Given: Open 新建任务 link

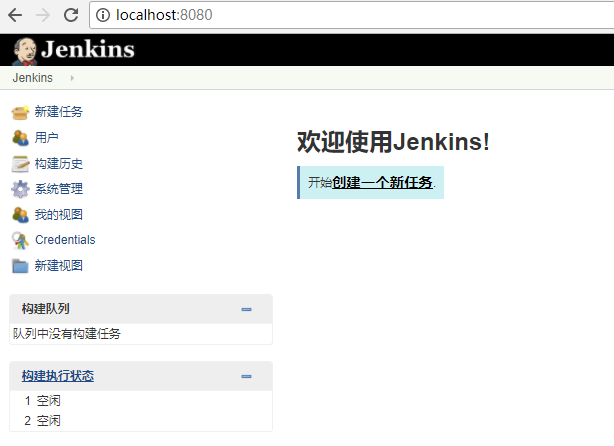Looking at the screenshot, I should pos(59,112).
